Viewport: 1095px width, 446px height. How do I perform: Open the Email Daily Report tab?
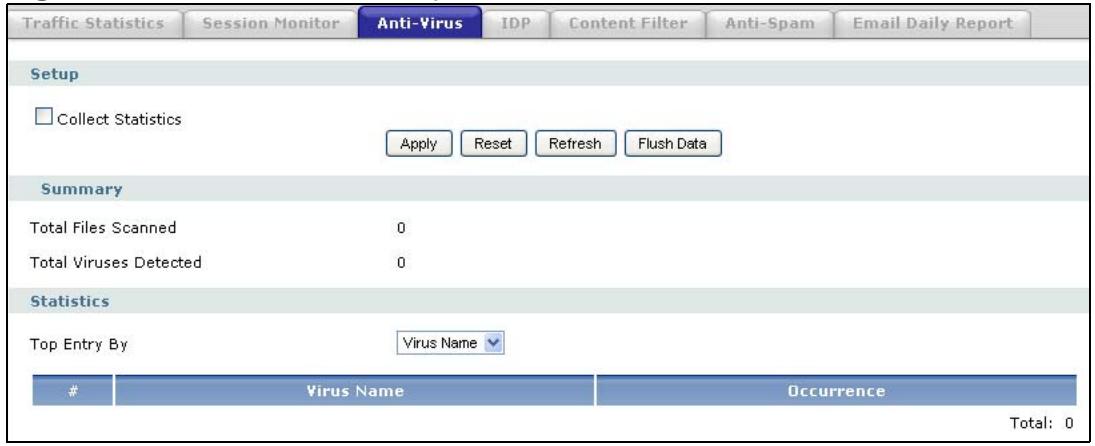click(x=933, y=24)
